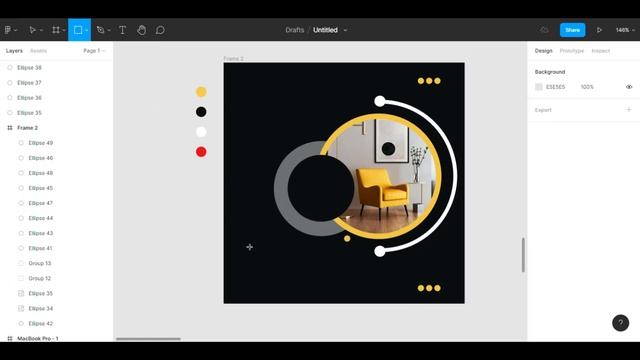
Task: Click the group icon of Group 13
Action: click(21, 263)
